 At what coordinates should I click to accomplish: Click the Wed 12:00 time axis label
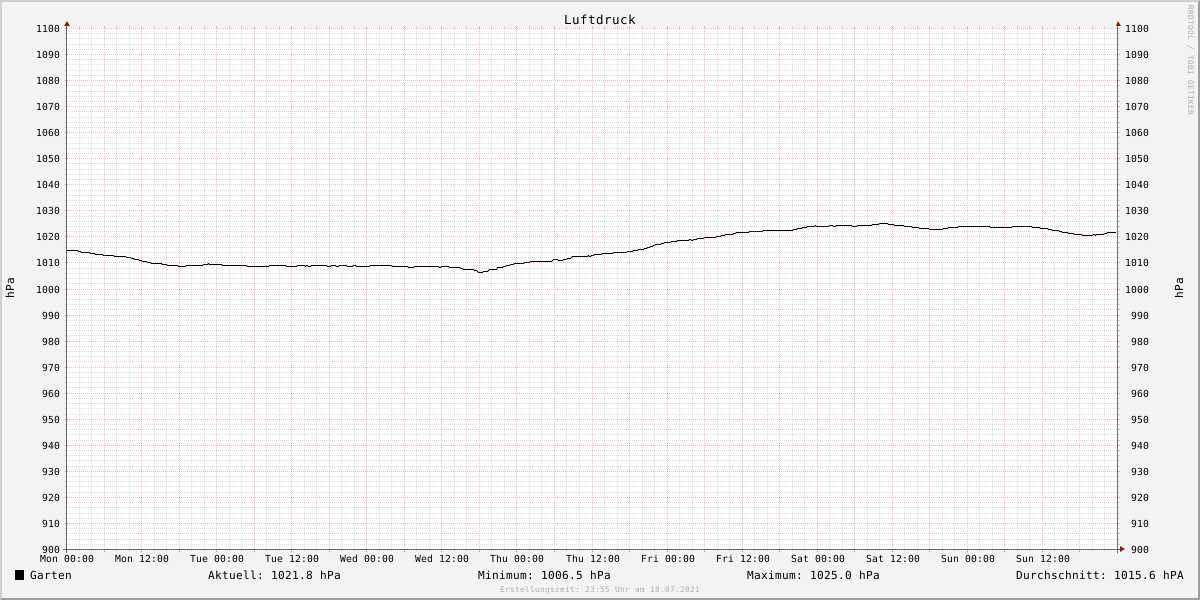point(442,559)
